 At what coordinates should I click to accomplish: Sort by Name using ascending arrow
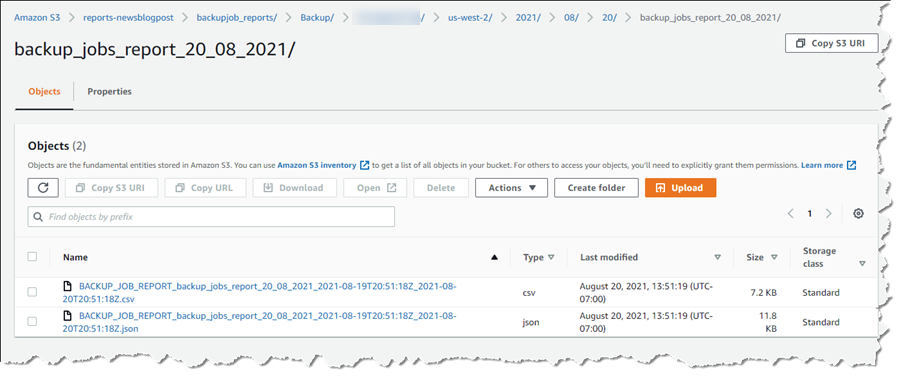click(494, 258)
